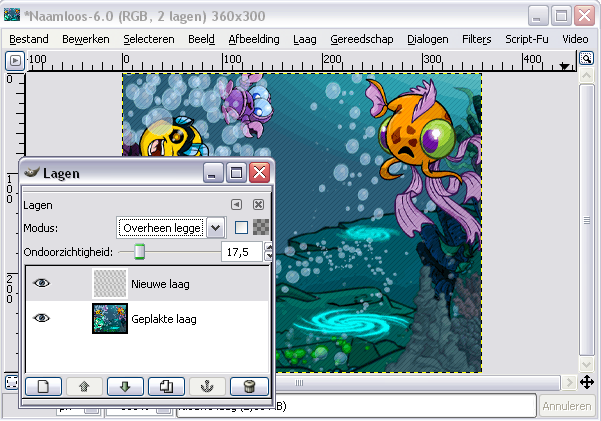
Task: Open the Beeld menu
Action: [x=201, y=39]
